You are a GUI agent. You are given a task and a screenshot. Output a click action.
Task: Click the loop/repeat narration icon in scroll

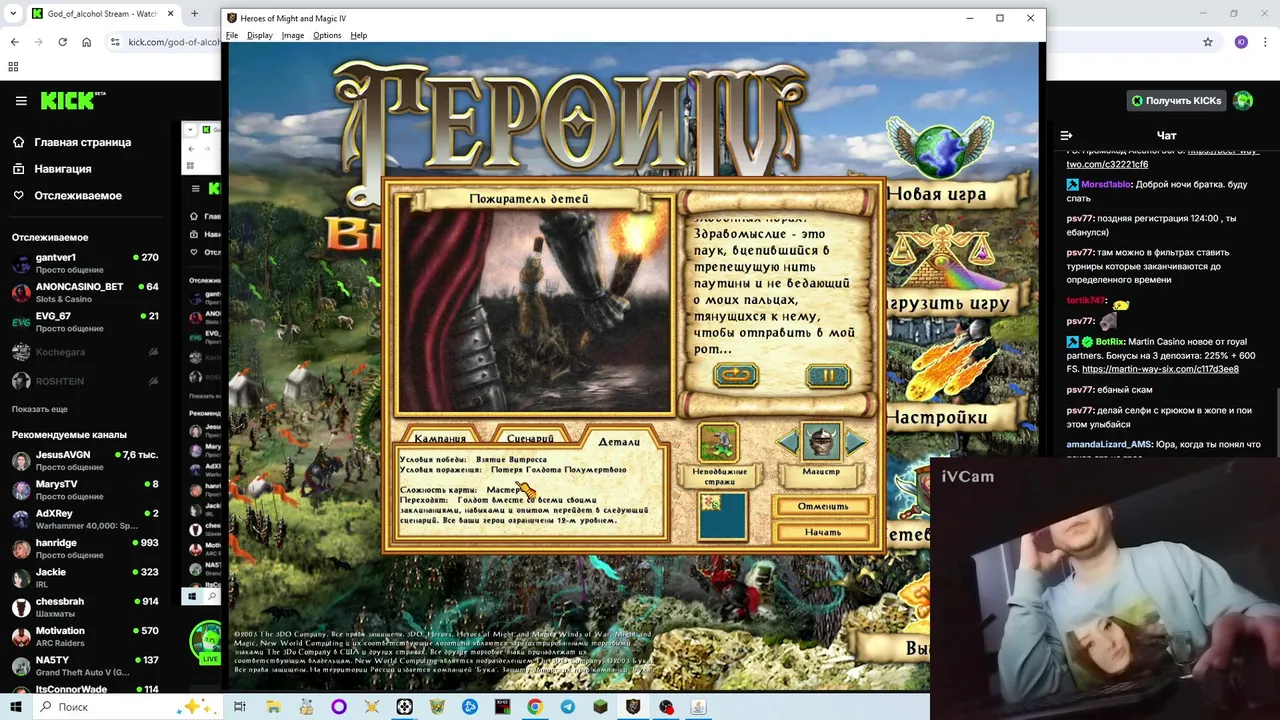pyautogui.click(x=736, y=376)
